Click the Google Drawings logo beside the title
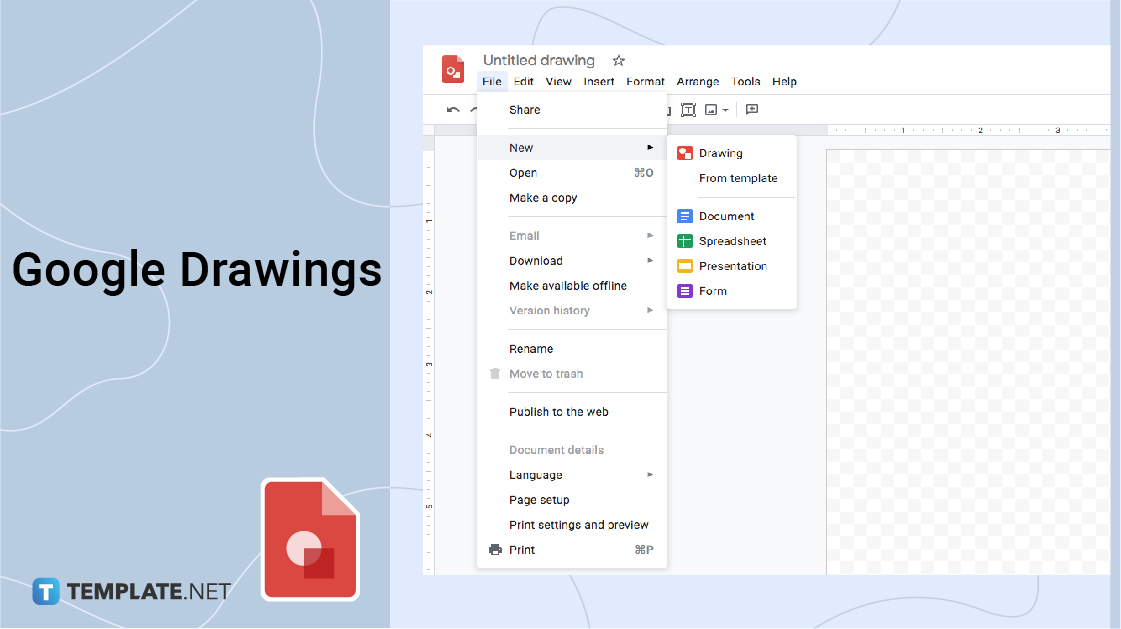The image size is (1121, 629). 453,69
